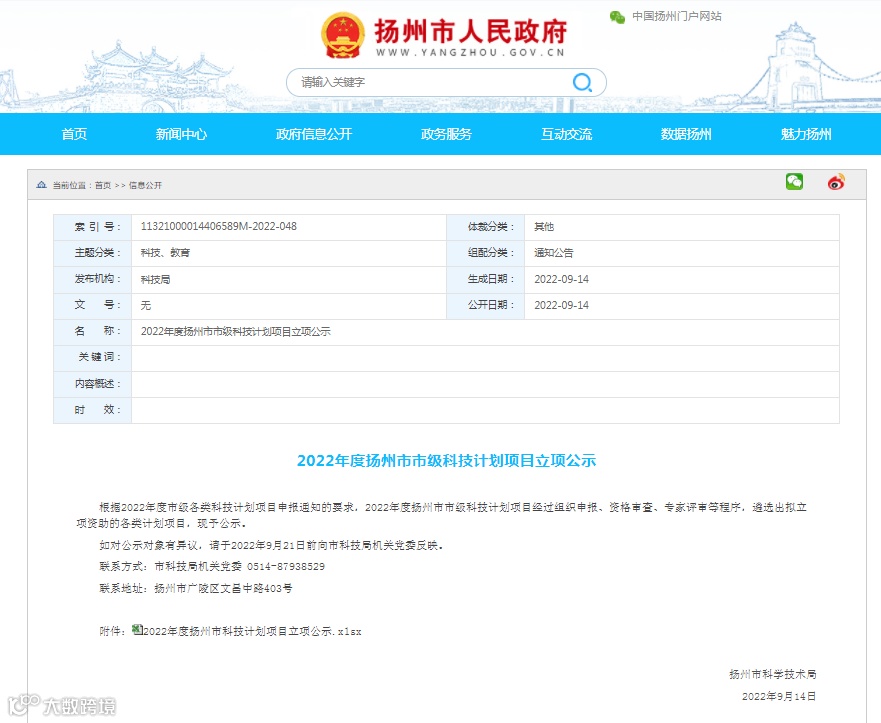Open the 数据扬州 navigation tab
Viewport: 881px width, 723px height.
685,134
